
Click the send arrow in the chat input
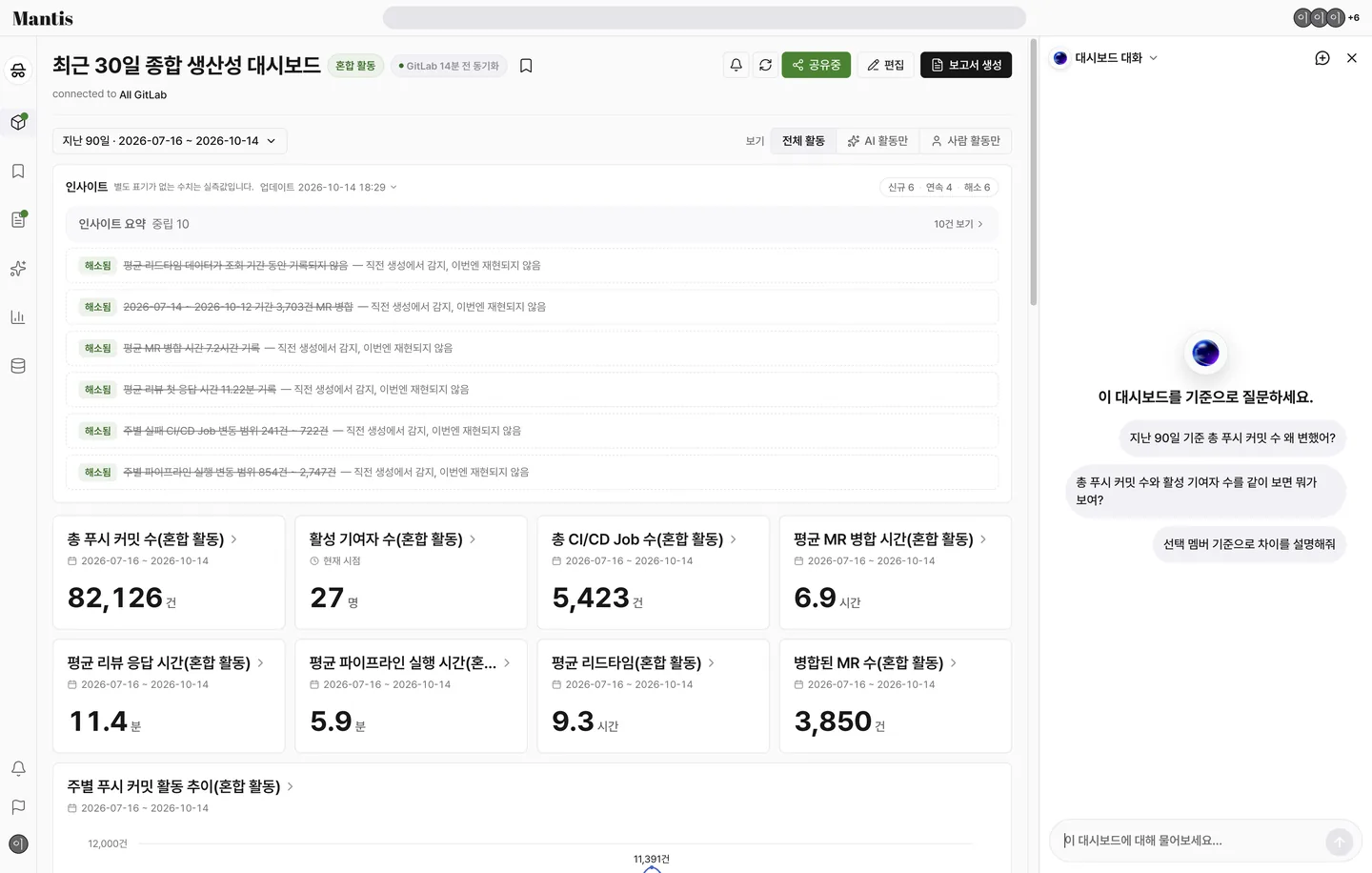tap(1340, 842)
